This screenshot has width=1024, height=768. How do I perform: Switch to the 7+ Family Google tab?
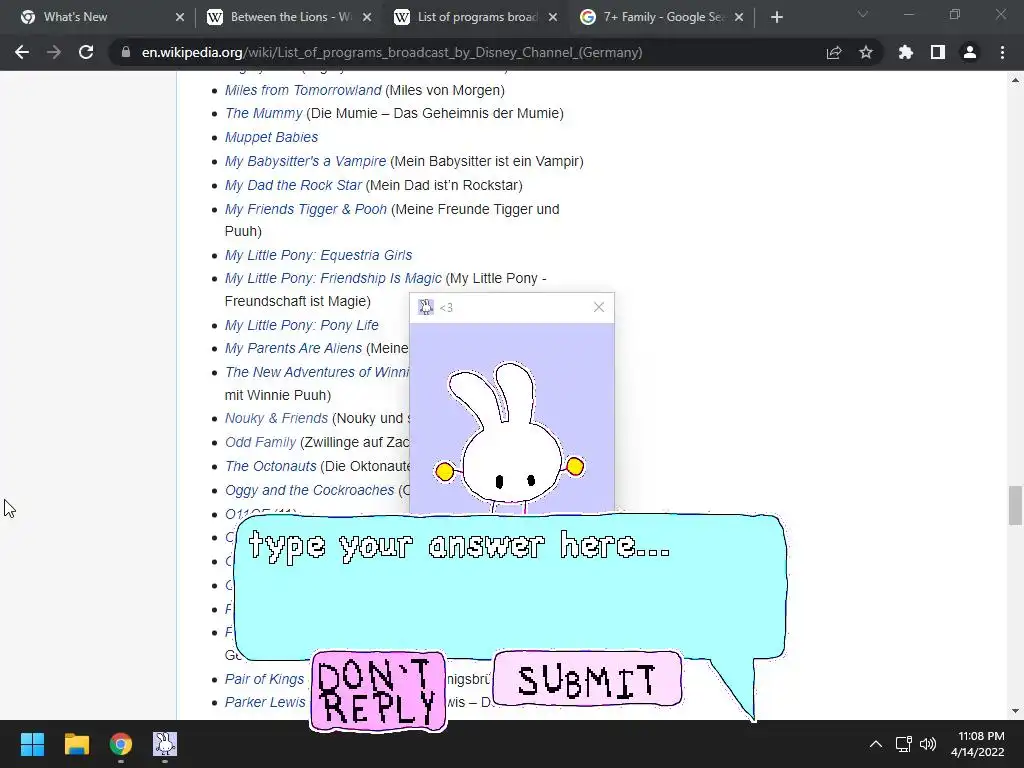663,17
